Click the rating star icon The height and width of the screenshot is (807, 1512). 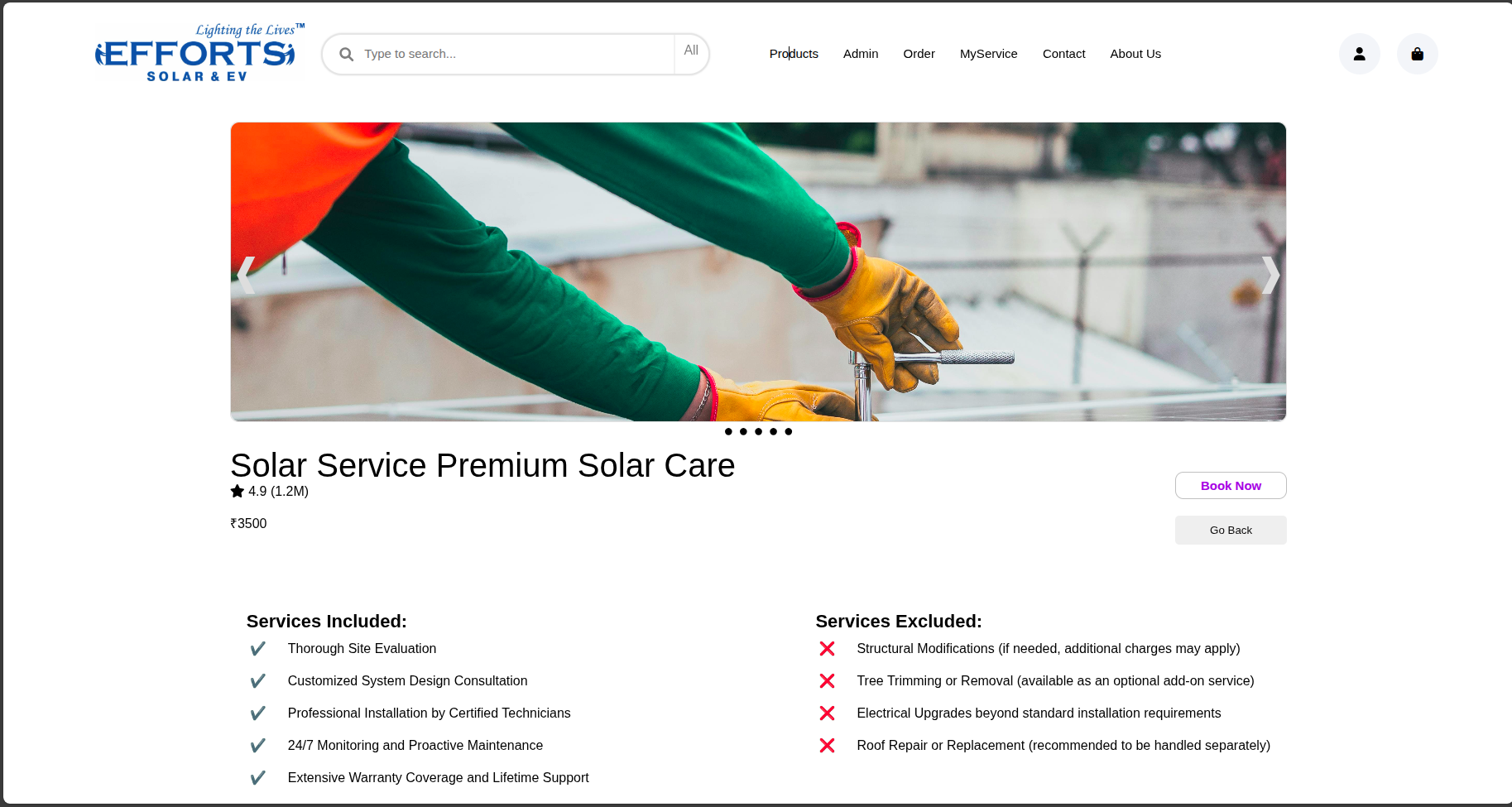238,492
